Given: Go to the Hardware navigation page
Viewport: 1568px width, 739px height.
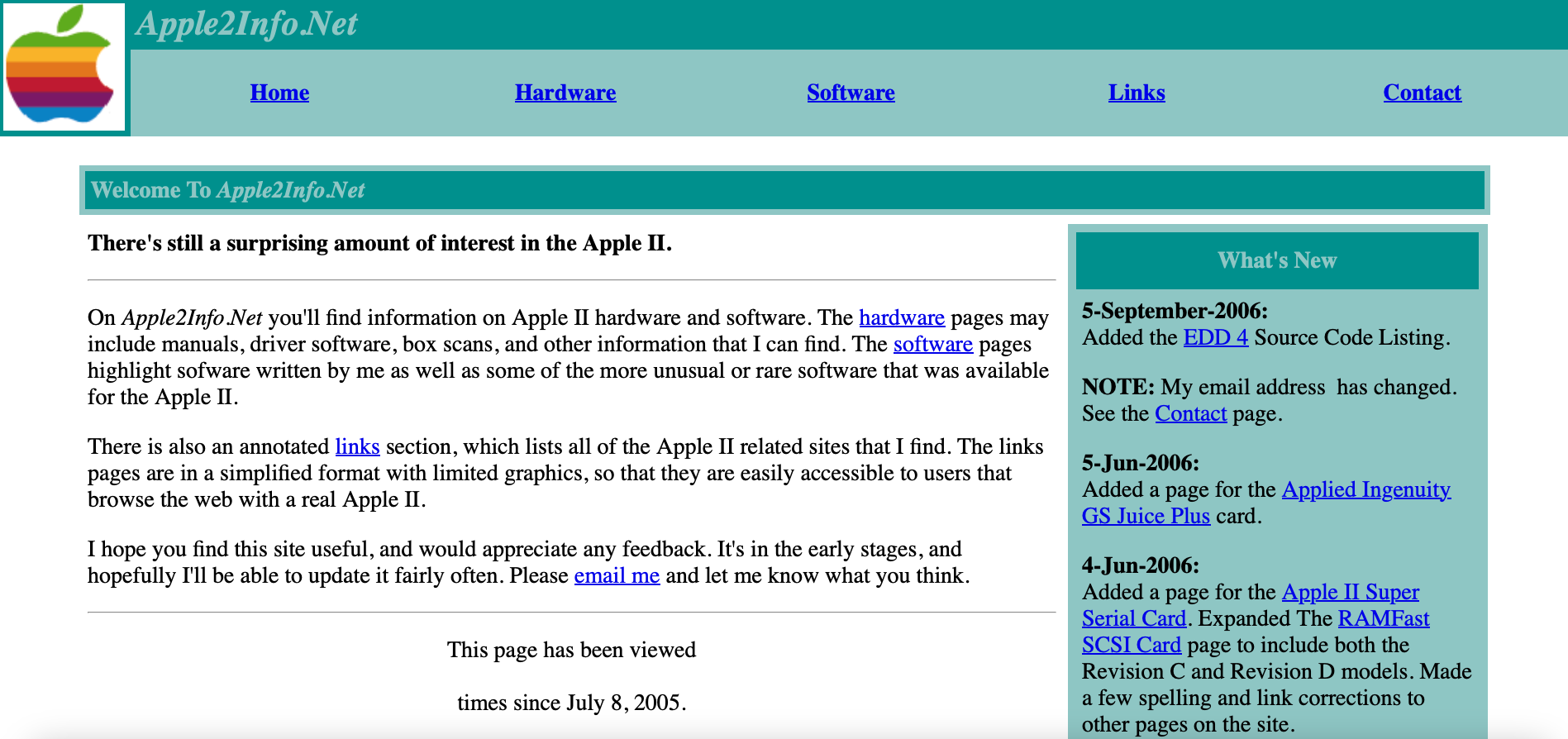Looking at the screenshot, I should (565, 93).
